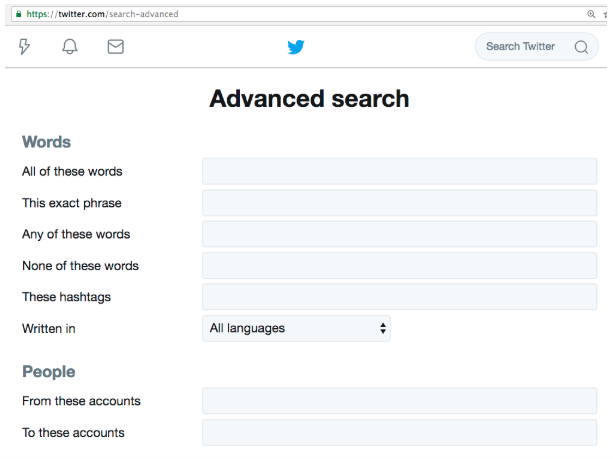Click the 'Any of these words' label
The width and height of the screenshot is (613, 459).
tap(76, 234)
